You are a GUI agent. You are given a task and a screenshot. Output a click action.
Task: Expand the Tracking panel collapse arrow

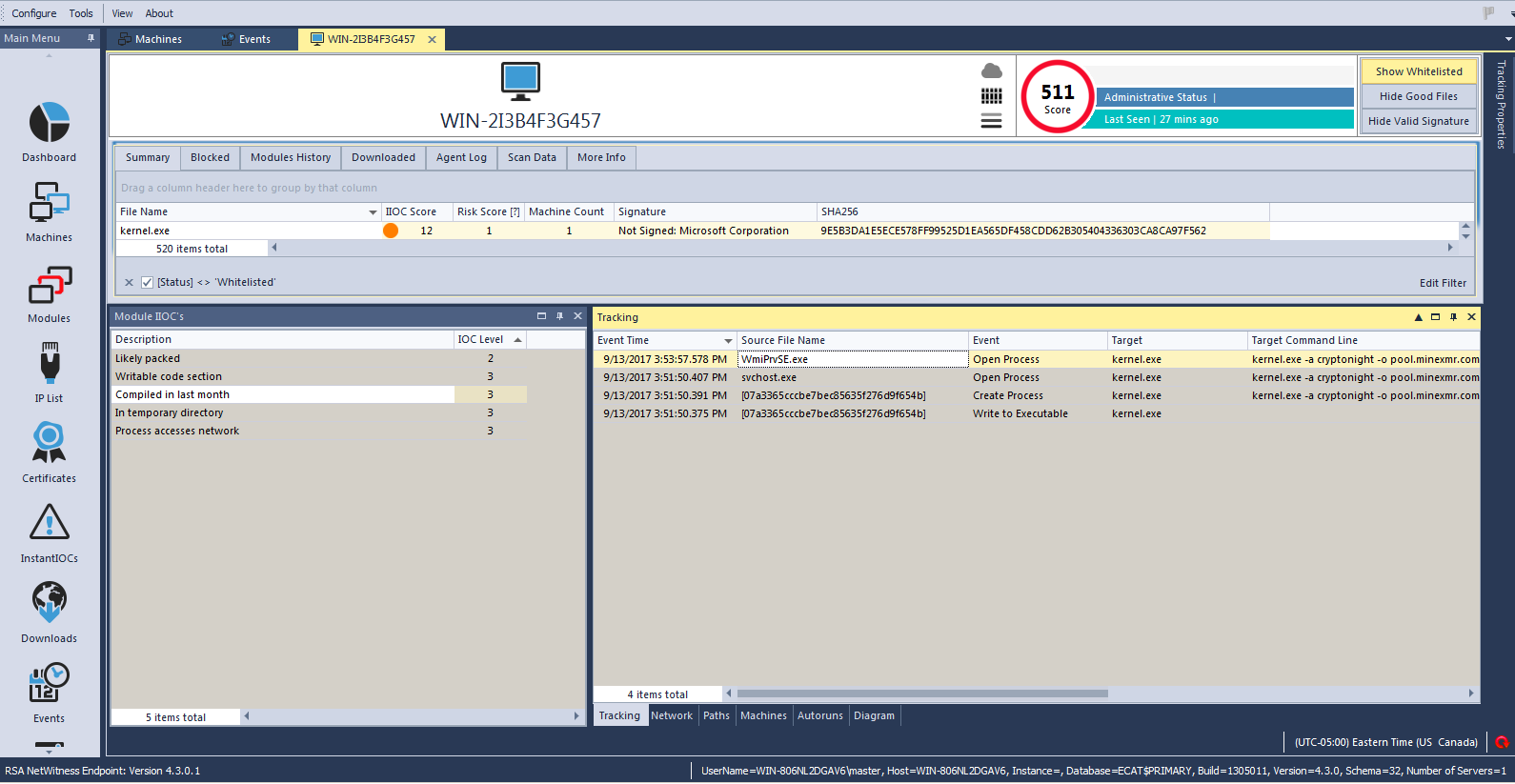pos(1418,317)
